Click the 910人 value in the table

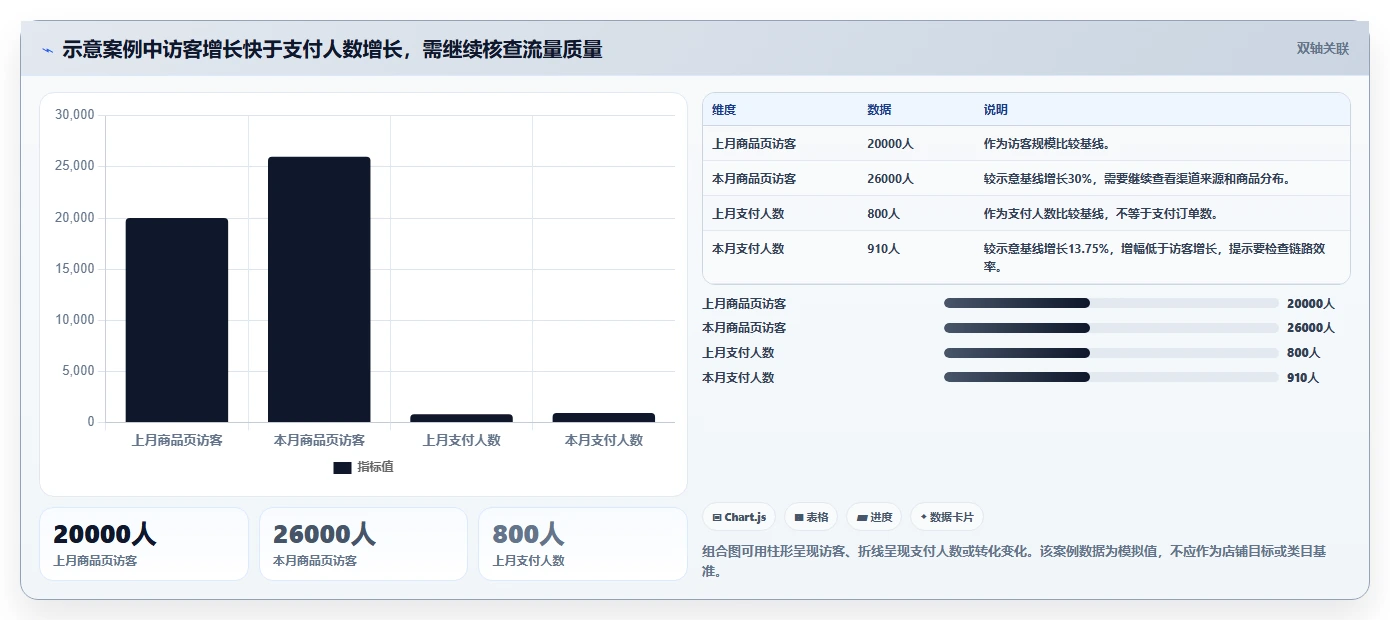[883, 249]
